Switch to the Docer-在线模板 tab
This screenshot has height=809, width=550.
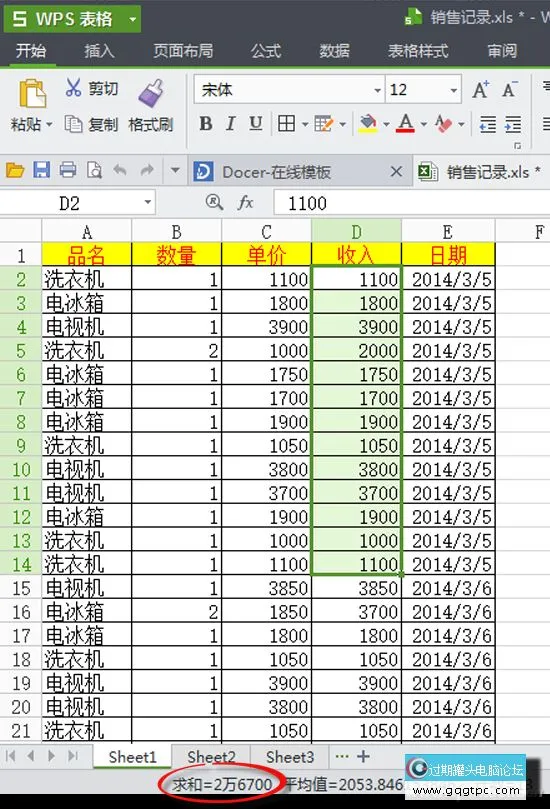pos(276,172)
